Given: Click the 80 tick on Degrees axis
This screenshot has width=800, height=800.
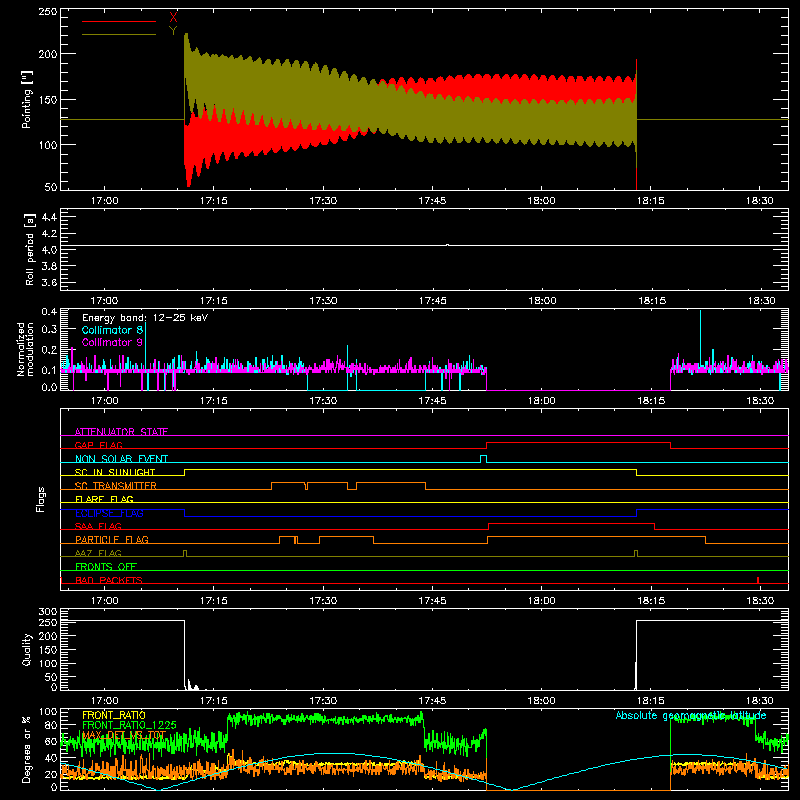Looking at the screenshot, I should 51,725.
